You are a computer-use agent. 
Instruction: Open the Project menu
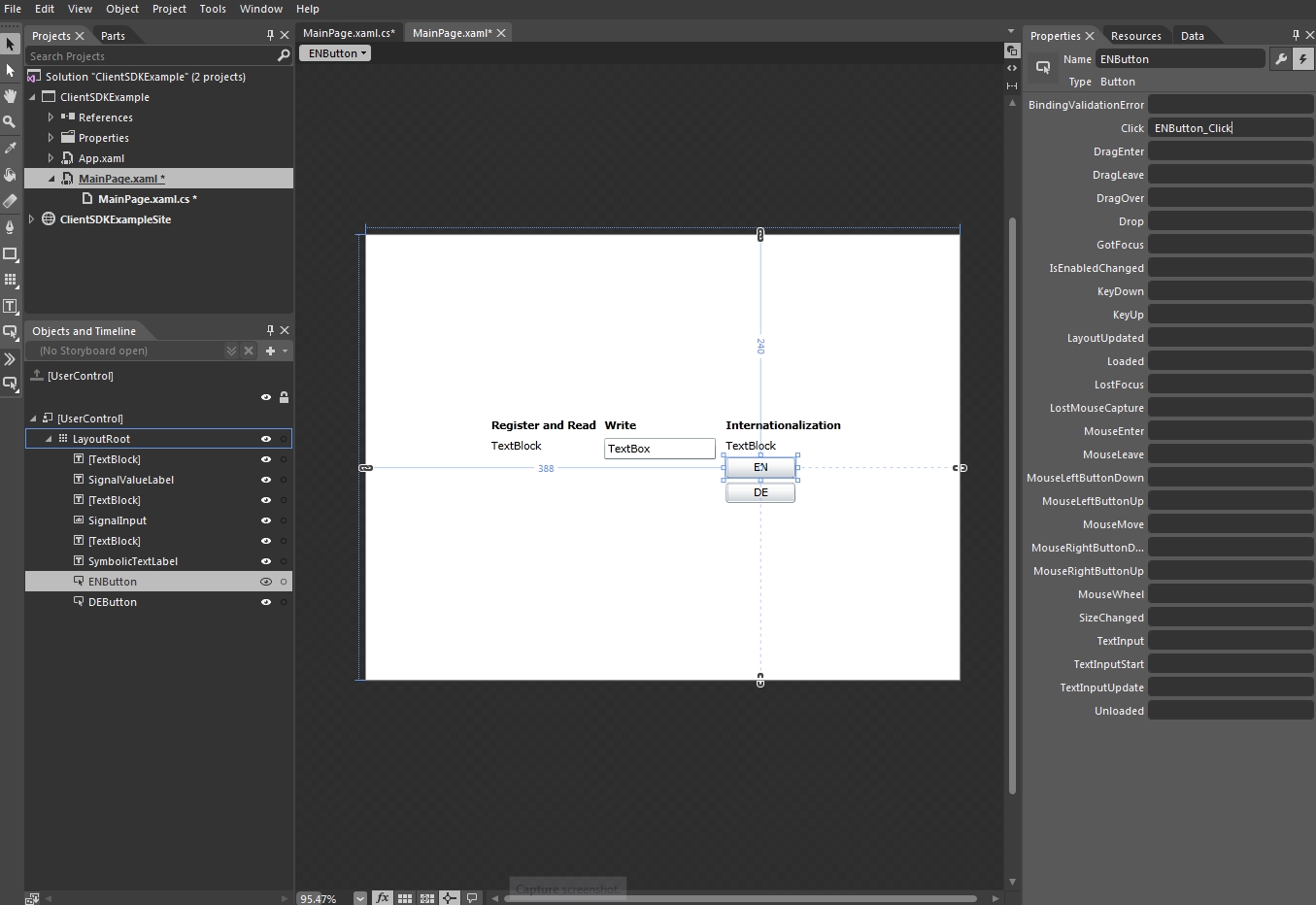pyautogui.click(x=169, y=9)
